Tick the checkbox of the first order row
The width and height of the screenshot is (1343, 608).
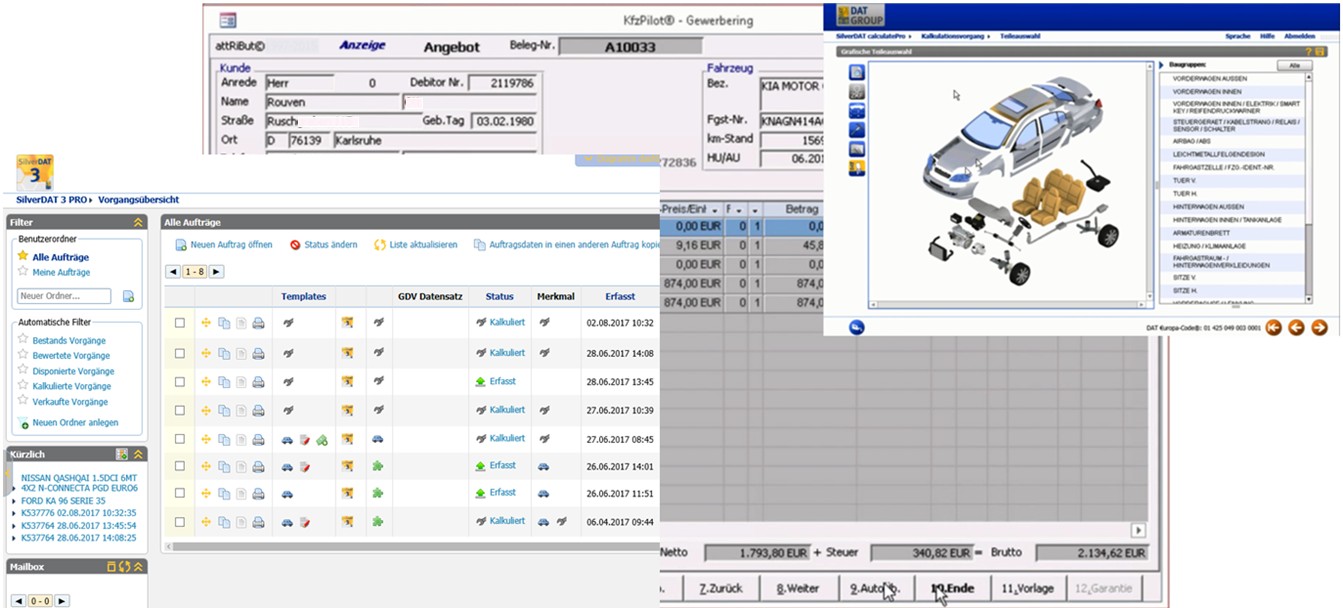(180, 324)
